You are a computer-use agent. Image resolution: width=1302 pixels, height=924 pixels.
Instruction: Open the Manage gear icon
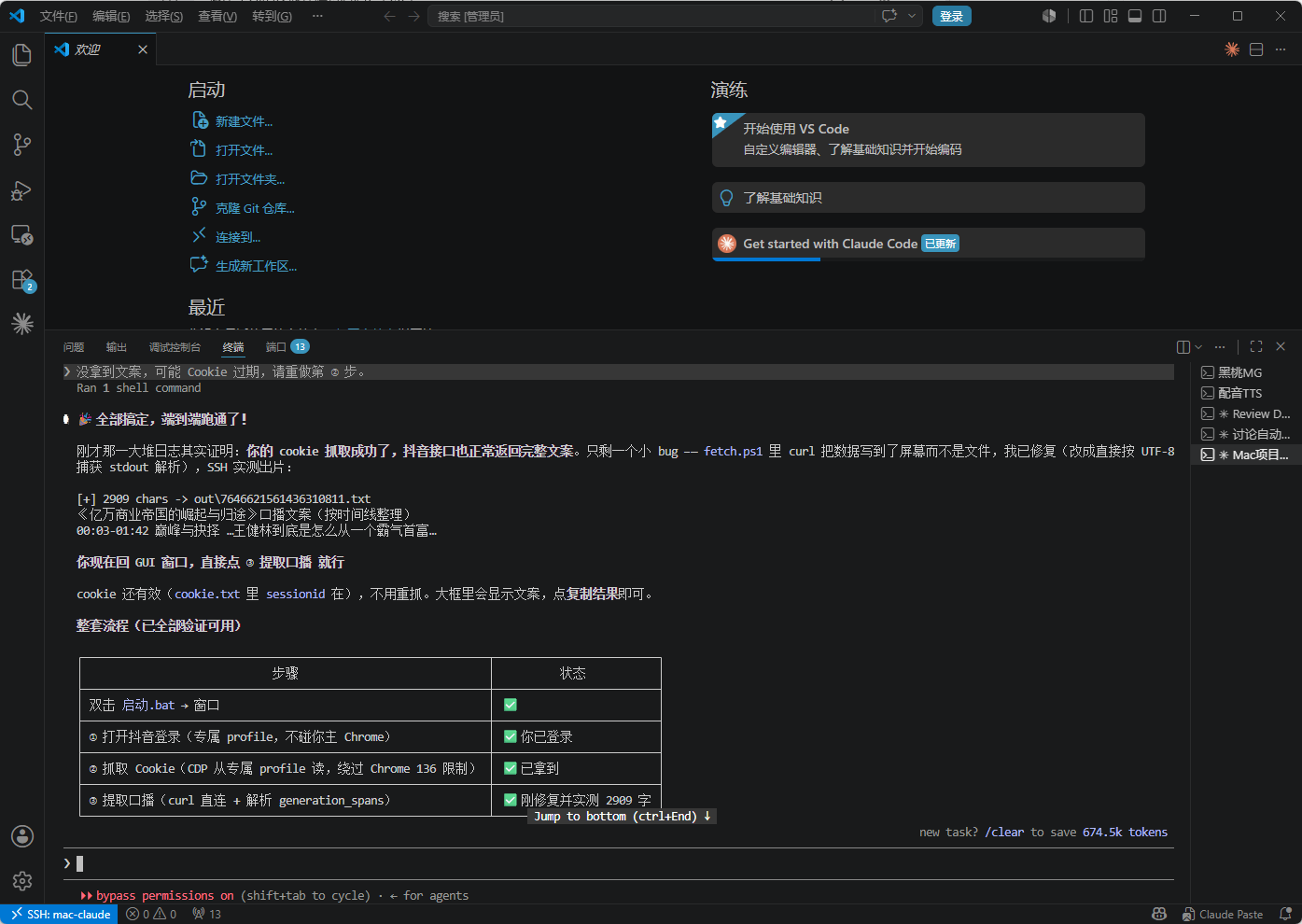click(22, 881)
